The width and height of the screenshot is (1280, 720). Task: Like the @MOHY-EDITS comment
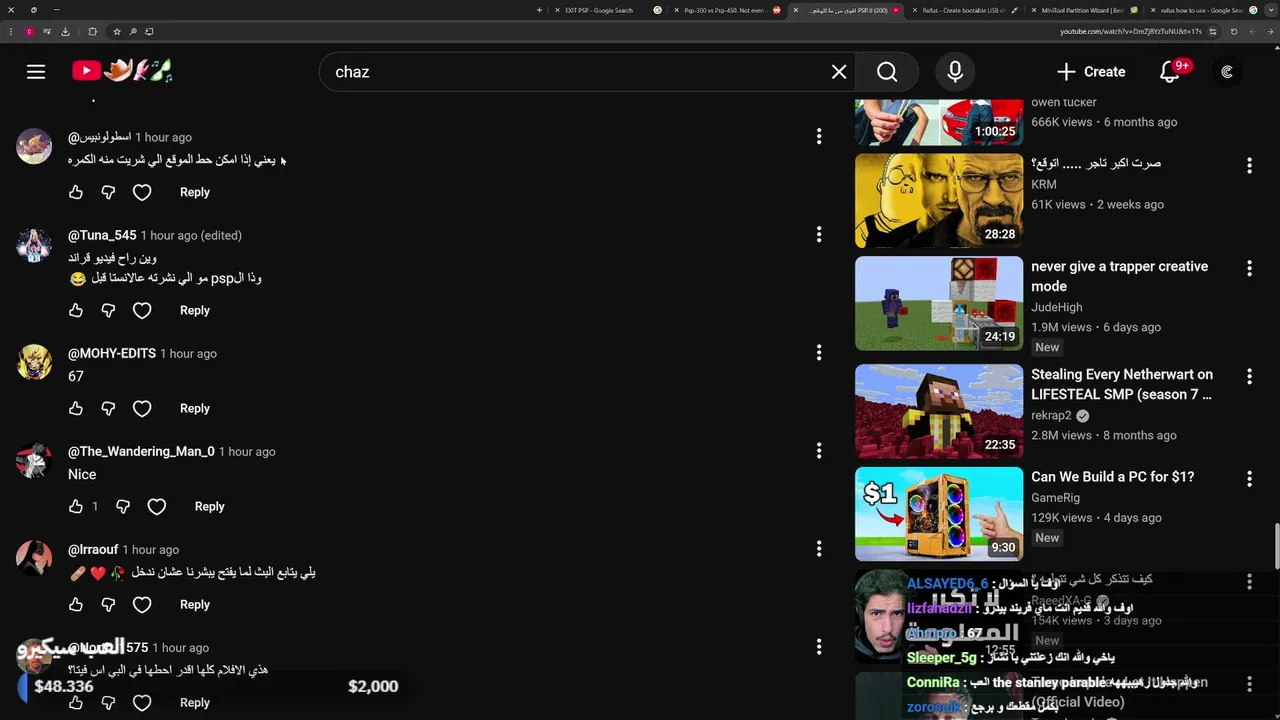76,408
